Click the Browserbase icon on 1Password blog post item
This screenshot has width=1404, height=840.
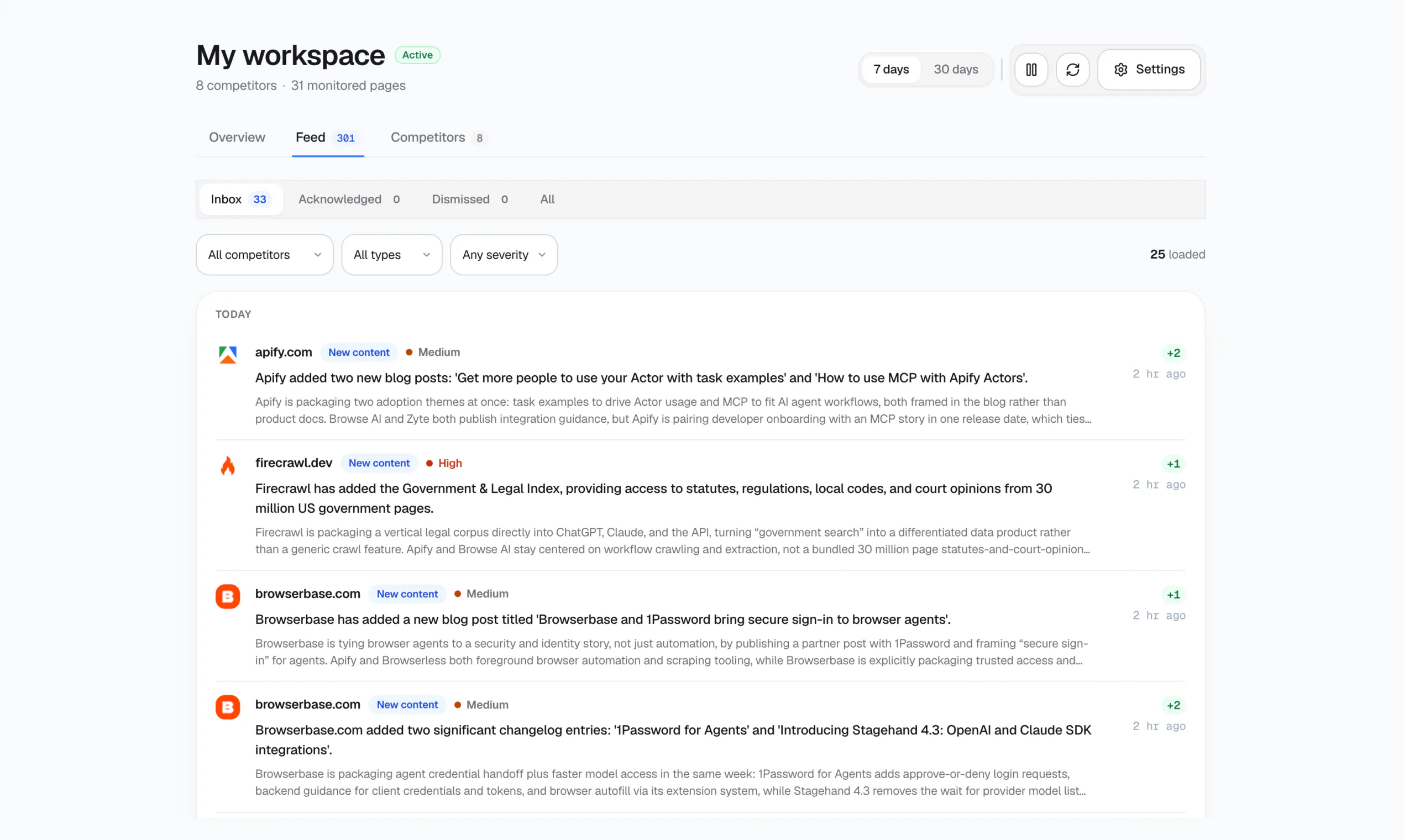click(x=228, y=596)
